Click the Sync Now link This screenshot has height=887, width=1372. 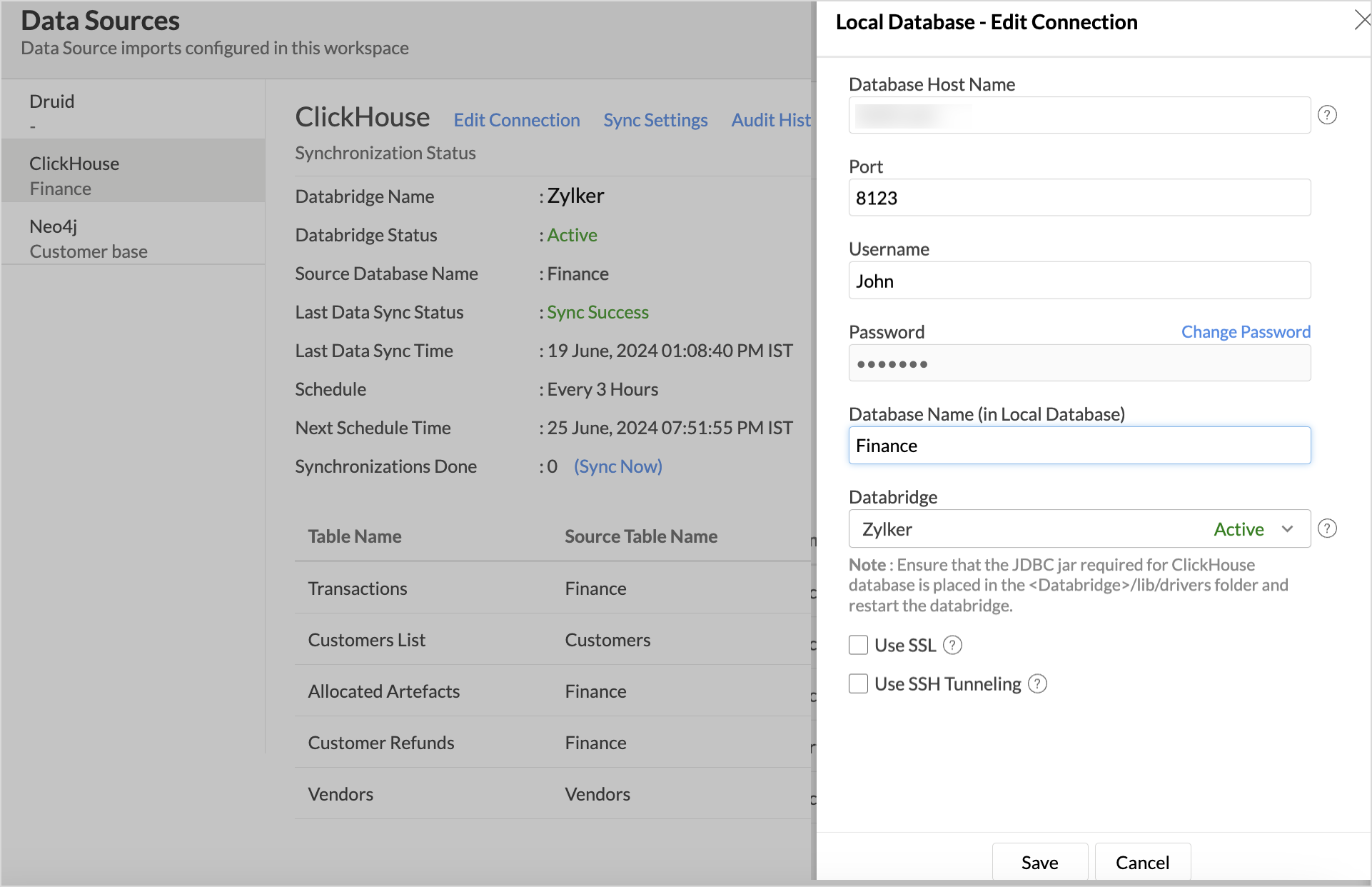[617, 466]
